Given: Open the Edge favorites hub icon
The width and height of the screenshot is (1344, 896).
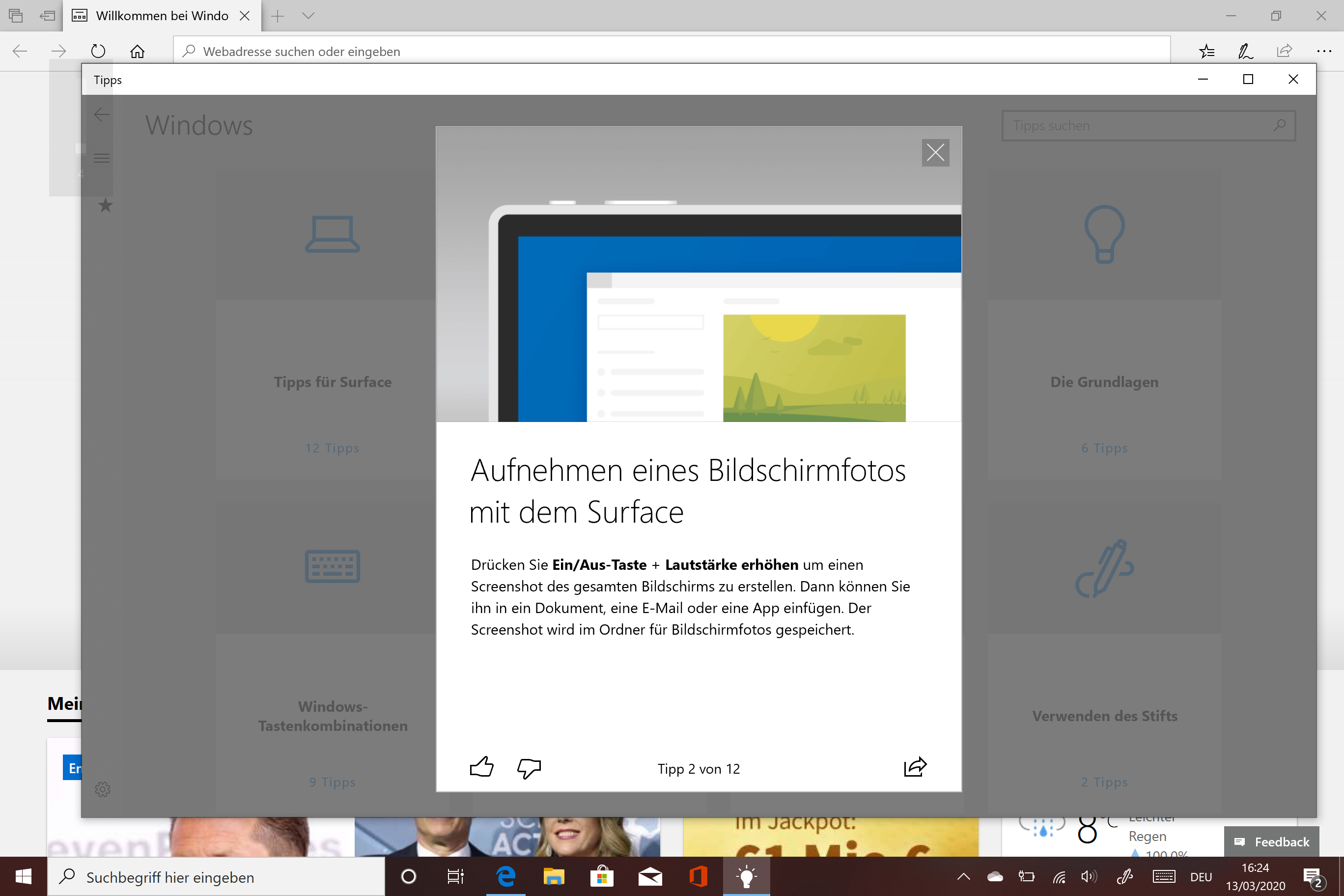Looking at the screenshot, I should [1206, 52].
